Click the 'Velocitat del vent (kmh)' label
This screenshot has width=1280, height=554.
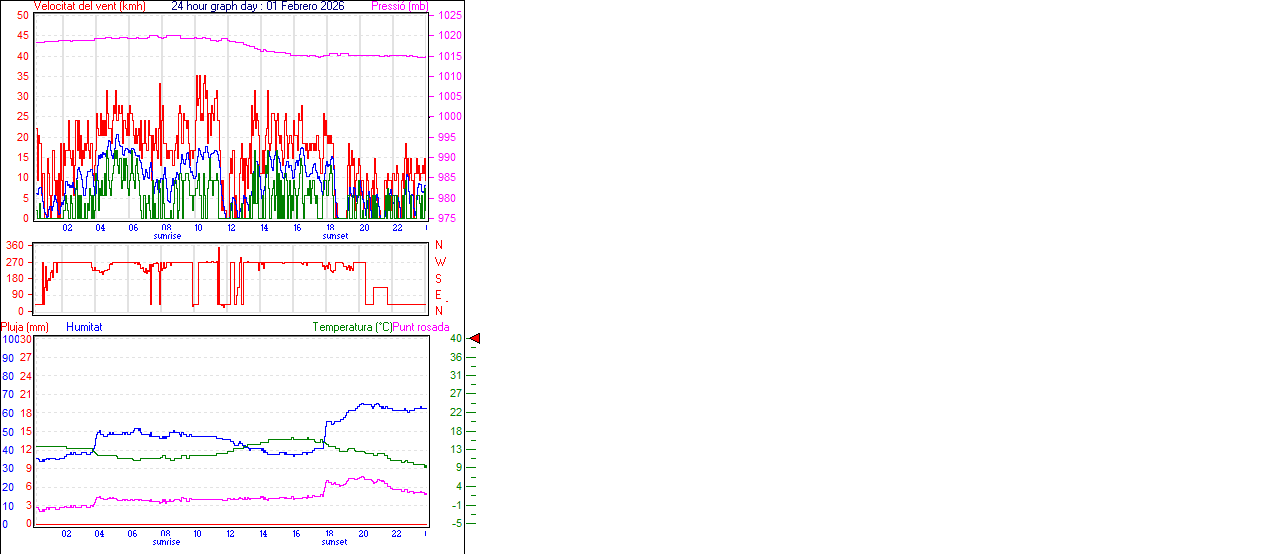(x=89, y=6)
